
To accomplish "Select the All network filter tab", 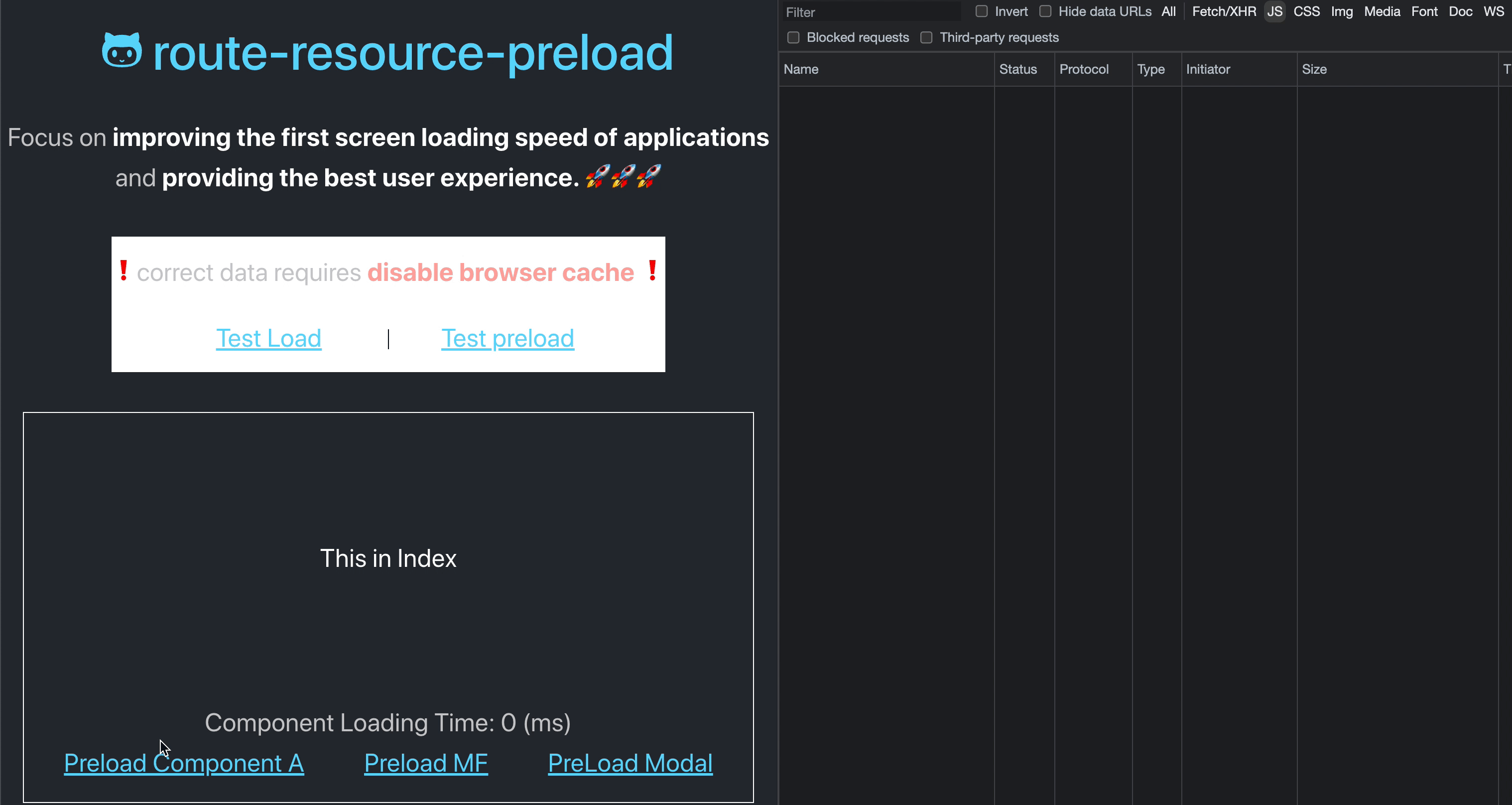I will coord(1168,11).
